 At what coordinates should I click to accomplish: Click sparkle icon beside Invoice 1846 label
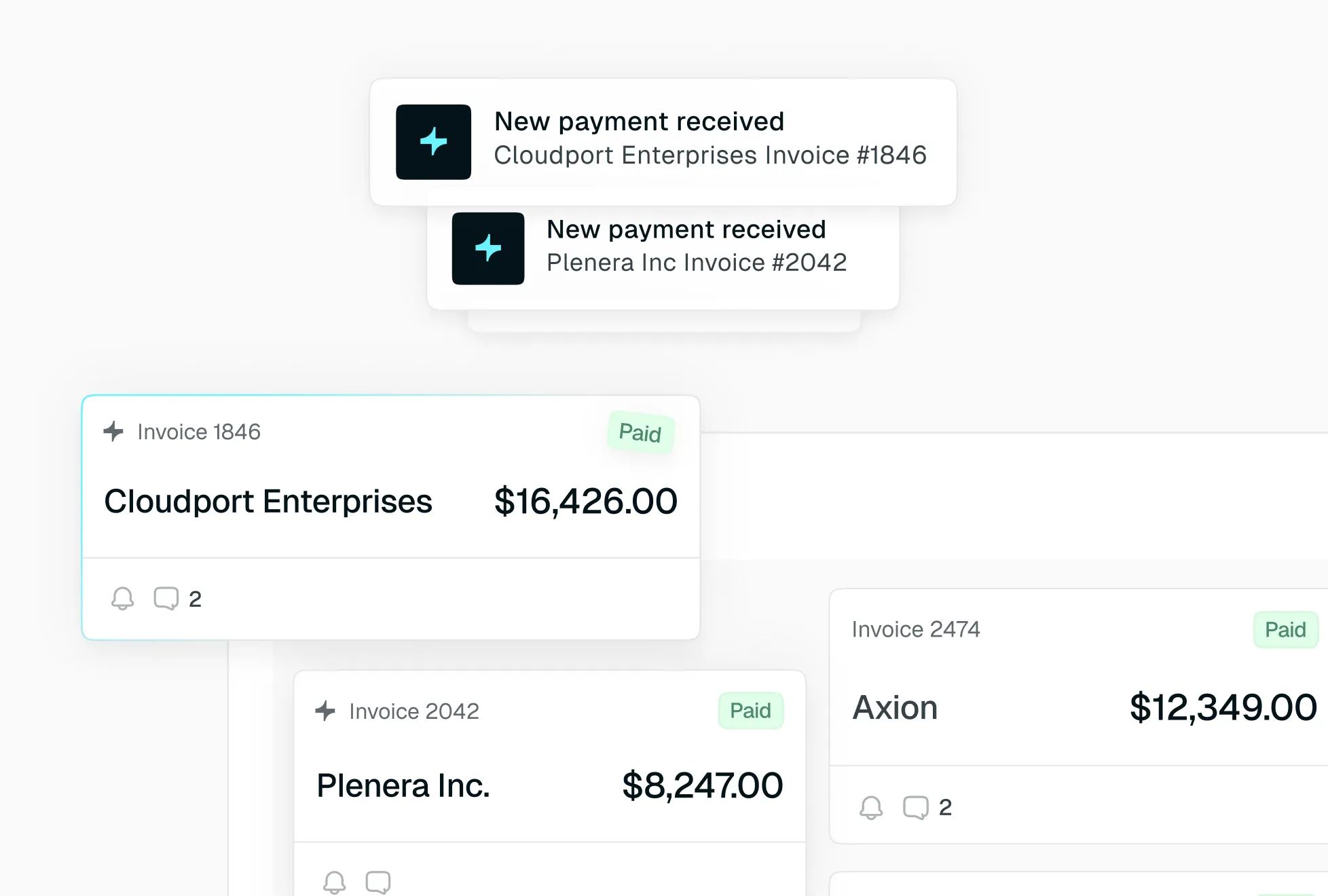tap(113, 431)
